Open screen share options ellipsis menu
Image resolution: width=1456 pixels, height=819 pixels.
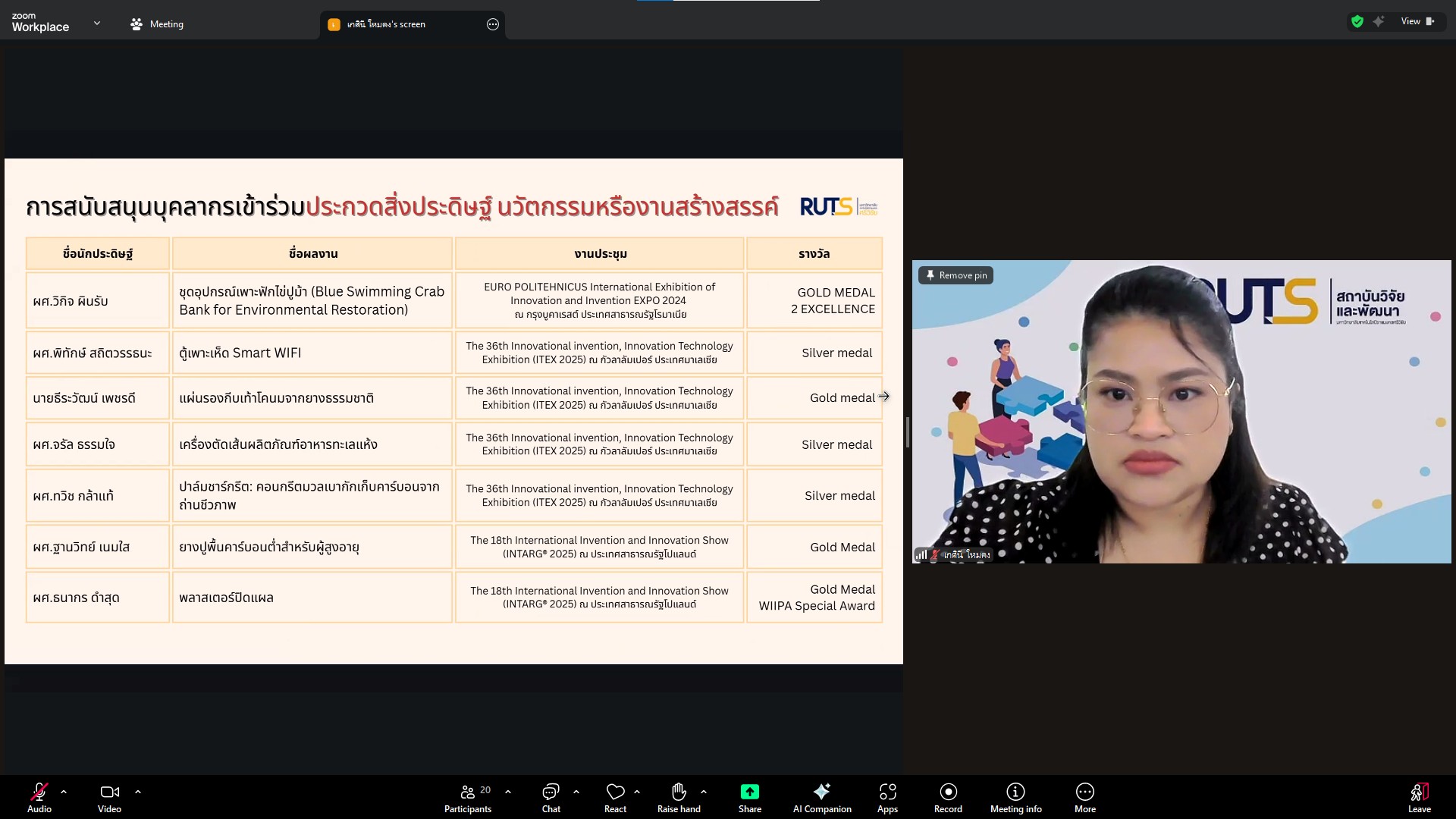click(493, 24)
